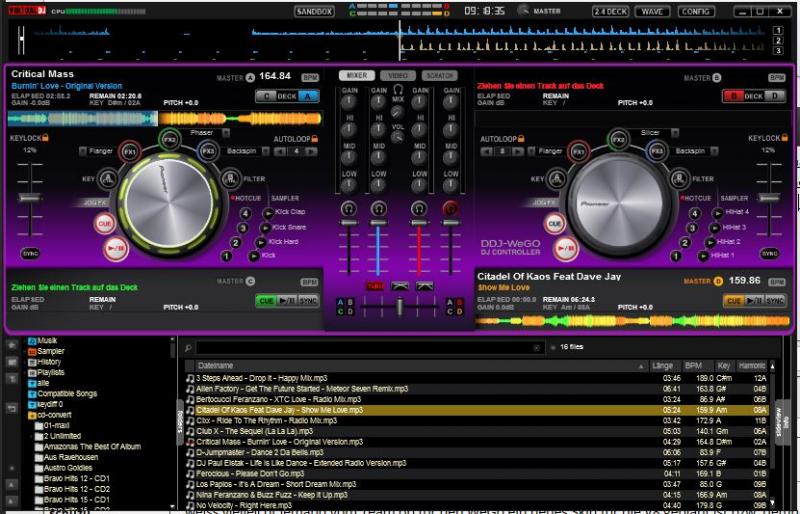Toggle the left deck keylock padlock
The width and height of the screenshot is (800, 514).
tap(46, 139)
